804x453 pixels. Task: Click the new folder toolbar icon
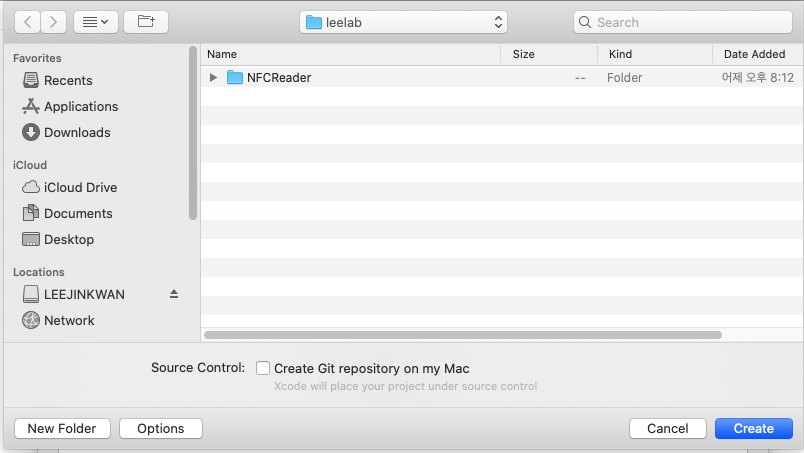[x=146, y=21]
